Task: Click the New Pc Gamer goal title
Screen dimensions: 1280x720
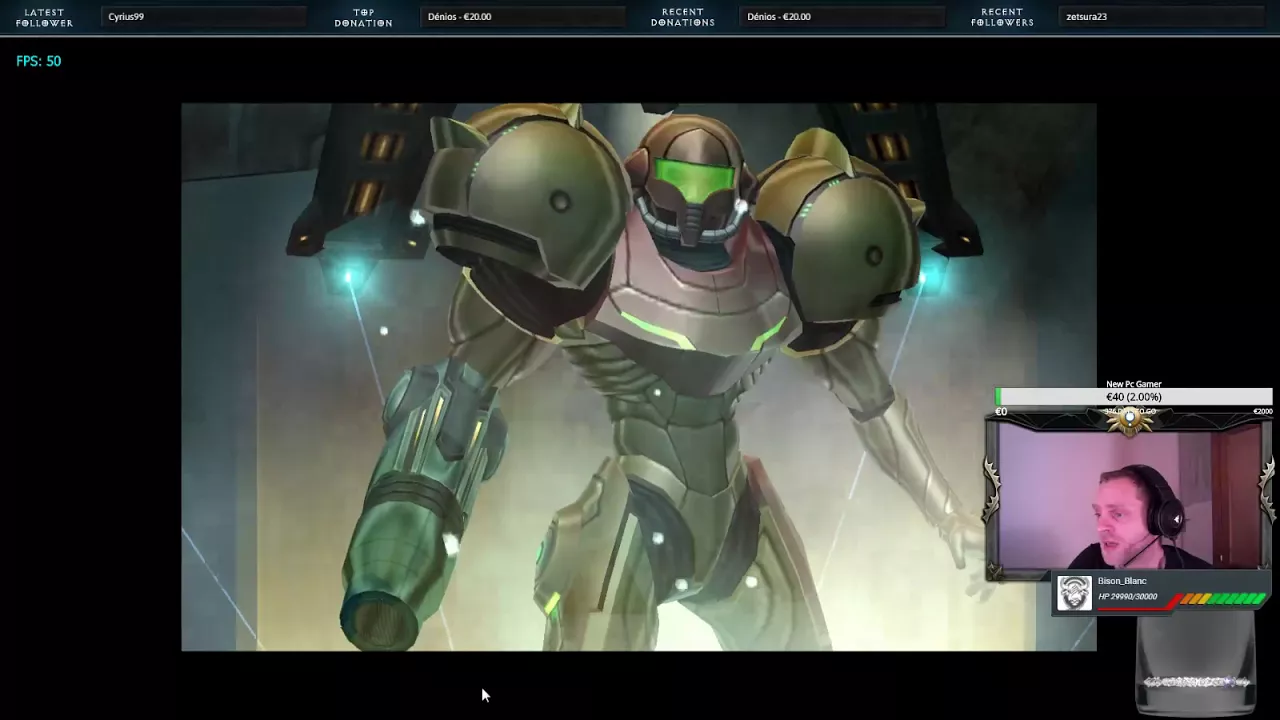Action: point(1134,384)
